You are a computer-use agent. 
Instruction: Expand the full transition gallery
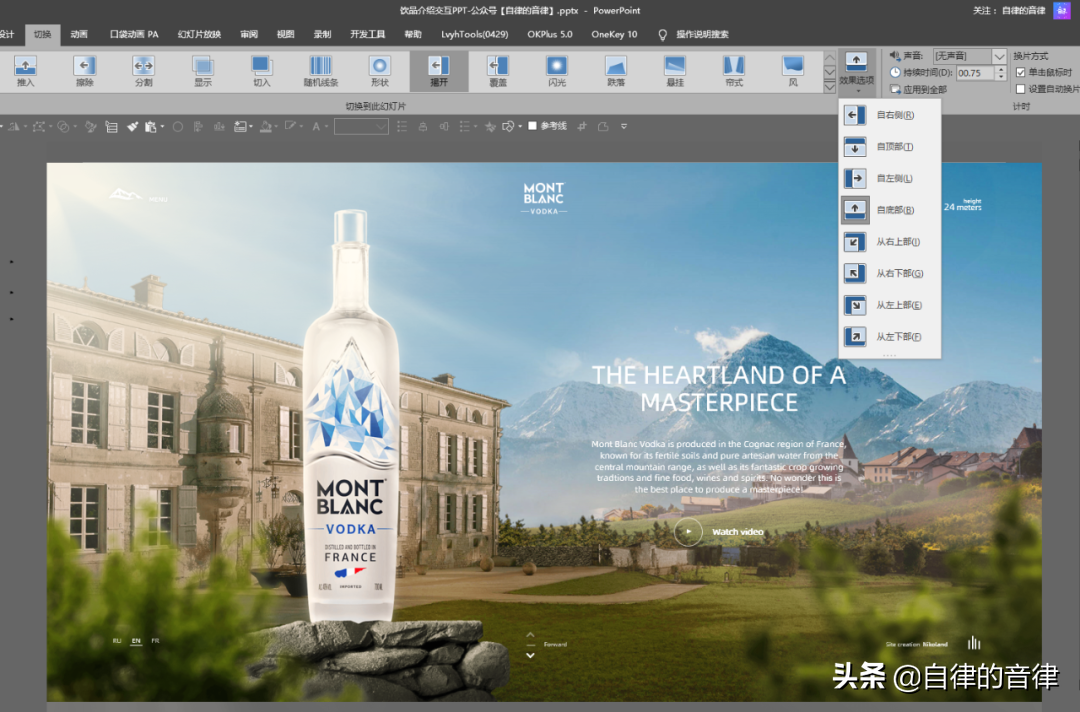pyautogui.click(x=829, y=87)
